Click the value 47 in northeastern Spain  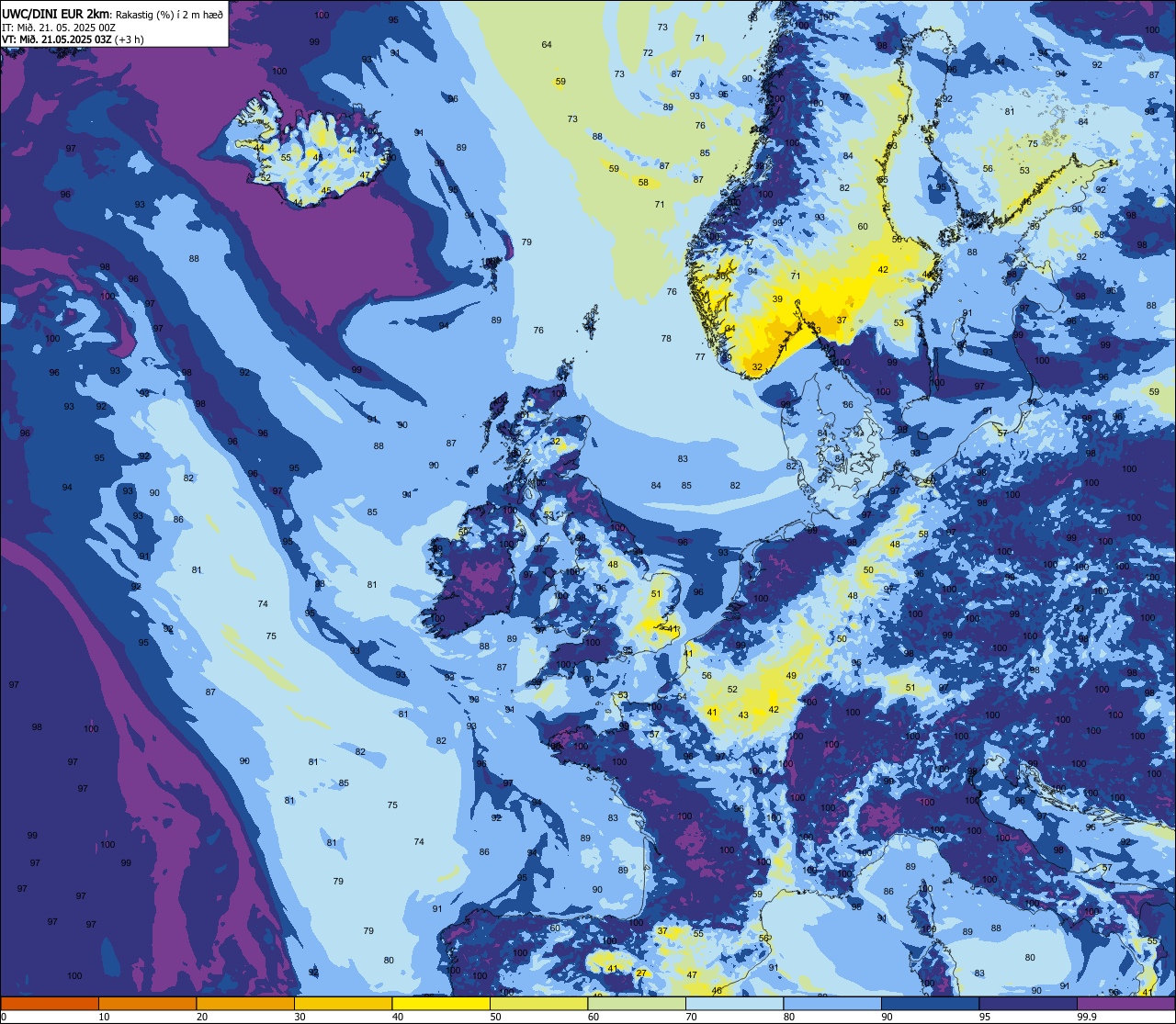692,975
